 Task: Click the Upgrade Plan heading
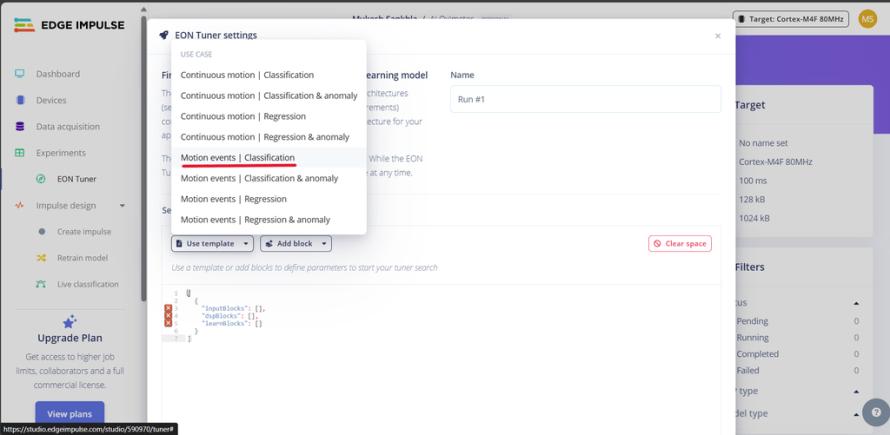70,338
